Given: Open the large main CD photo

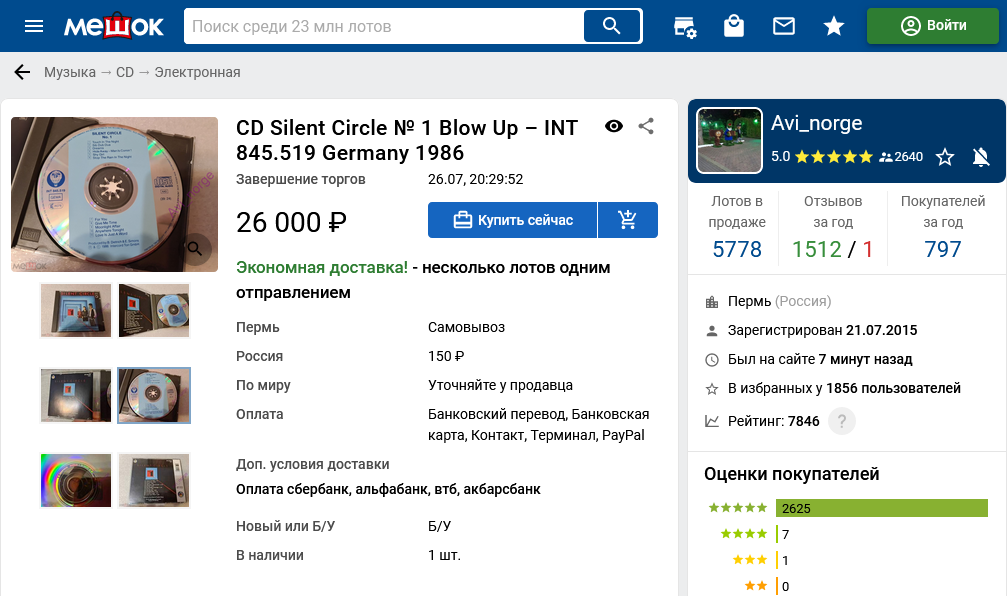Looking at the screenshot, I should [114, 194].
